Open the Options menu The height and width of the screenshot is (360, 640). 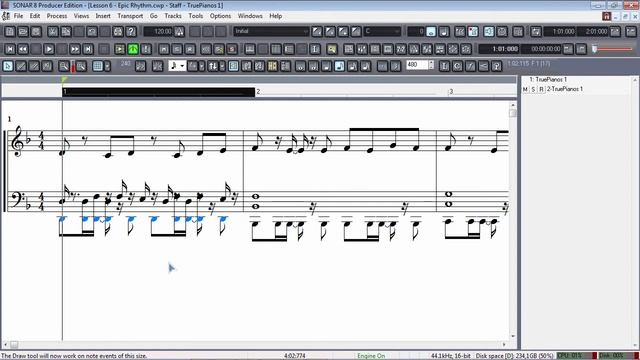point(220,16)
